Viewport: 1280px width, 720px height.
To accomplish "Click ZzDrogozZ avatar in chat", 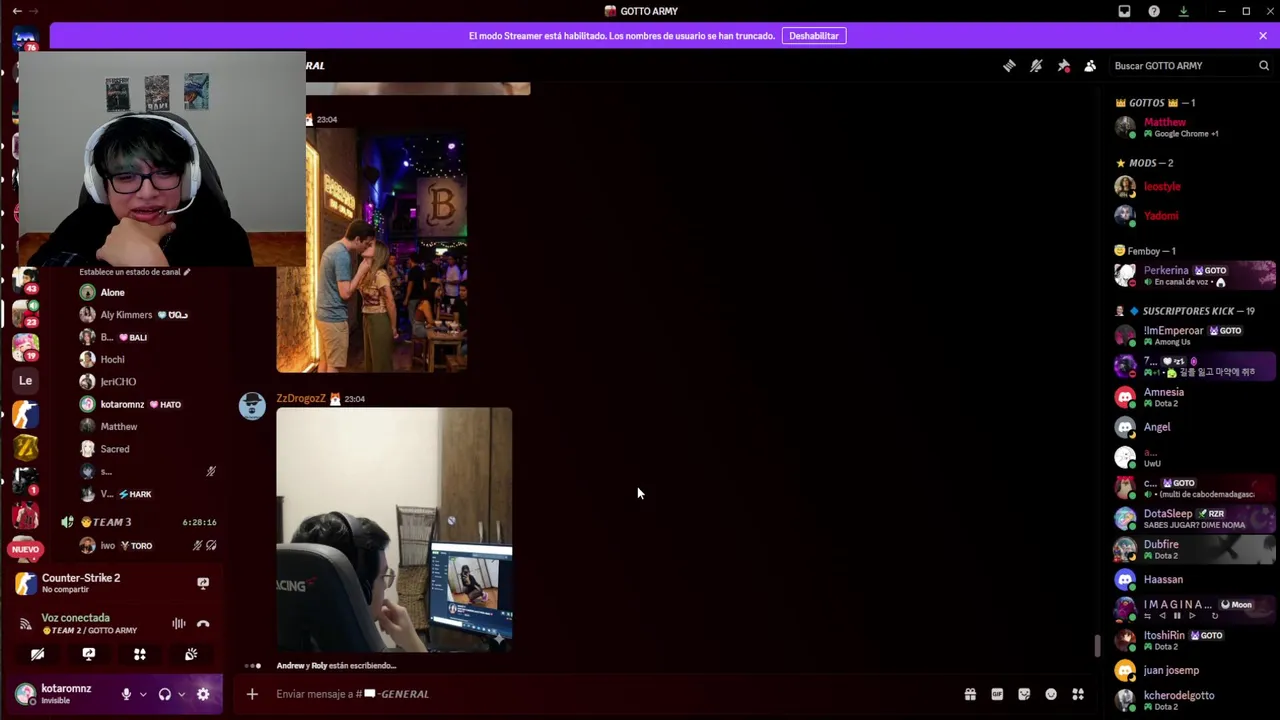I will [252, 405].
